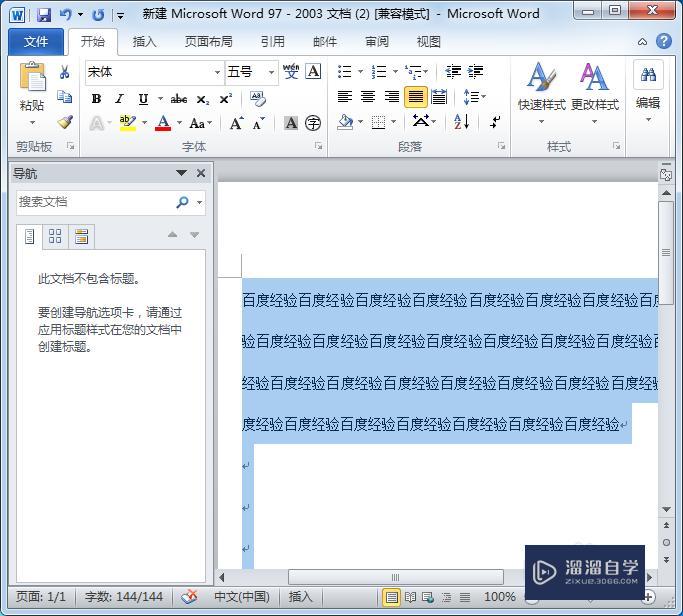This screenshot has width=683, height=616.
Task: Apply yellow text highlight color
Action: point(128,123)
